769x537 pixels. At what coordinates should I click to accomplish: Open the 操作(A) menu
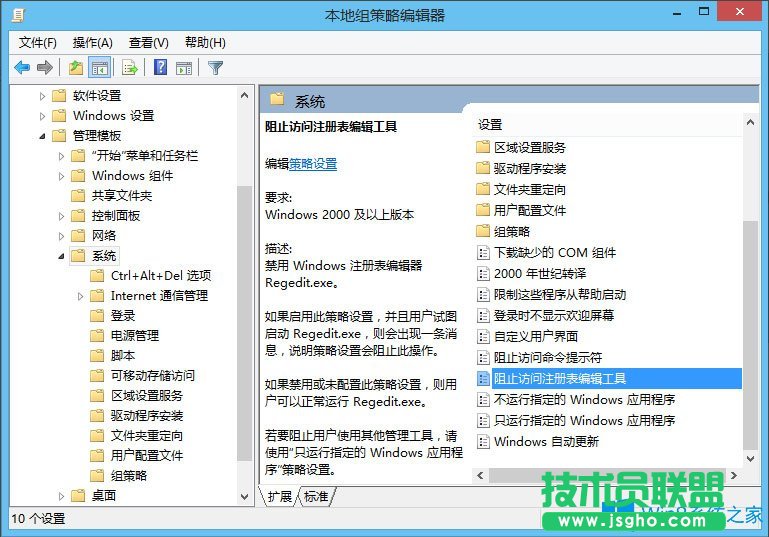pos(92,43)
